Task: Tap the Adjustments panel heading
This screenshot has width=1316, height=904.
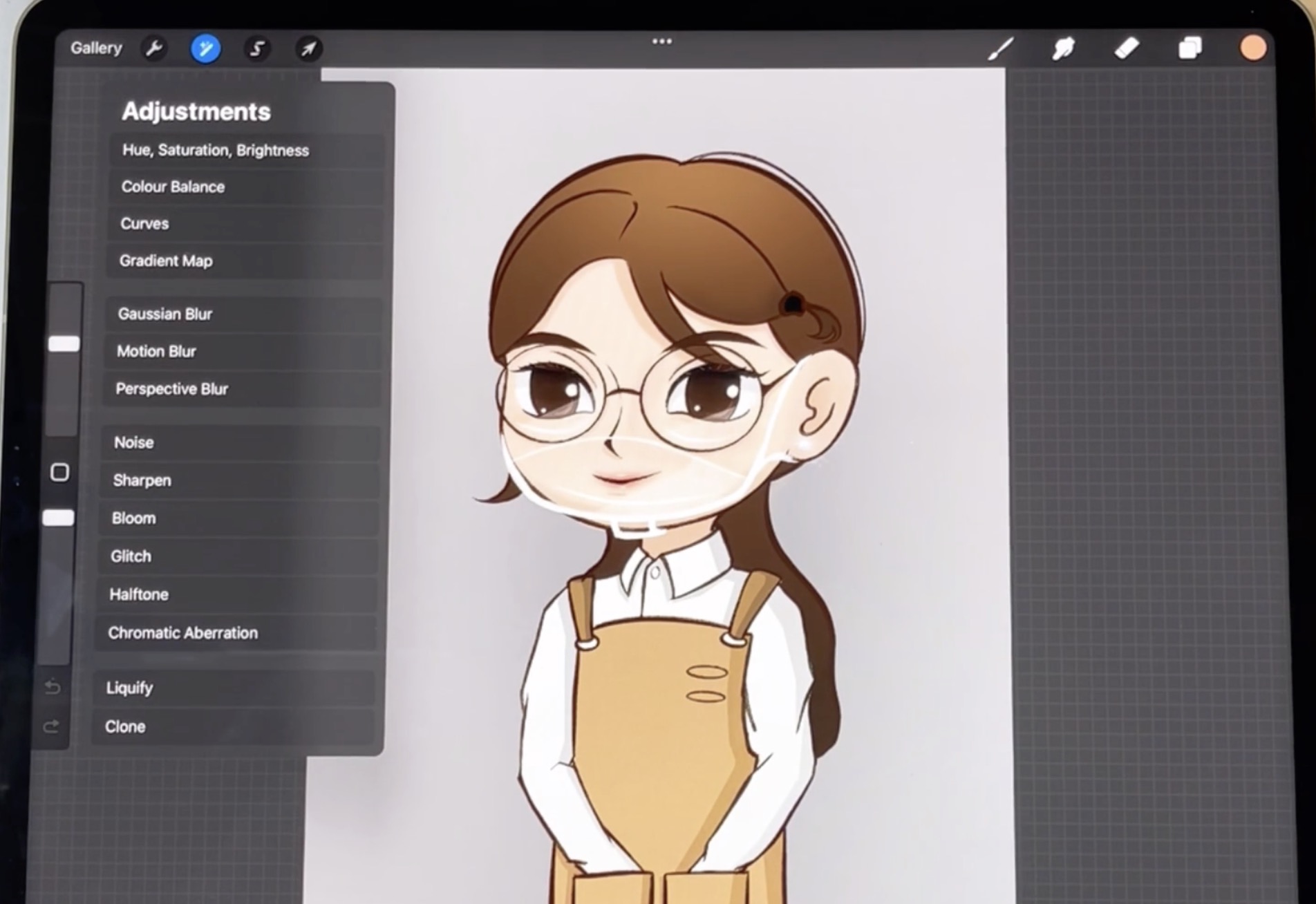Action: tap(196, 111)
